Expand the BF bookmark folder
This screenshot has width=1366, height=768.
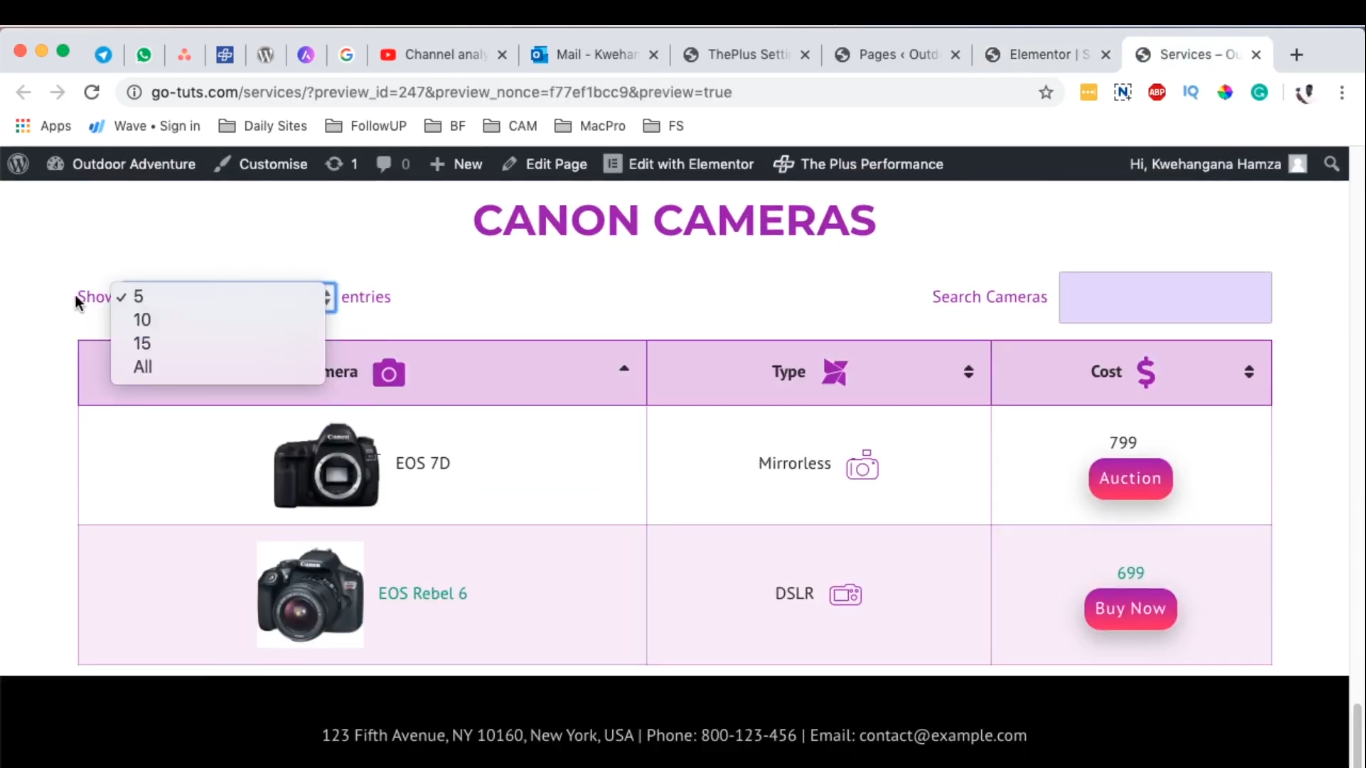click(x=445, y=126)
